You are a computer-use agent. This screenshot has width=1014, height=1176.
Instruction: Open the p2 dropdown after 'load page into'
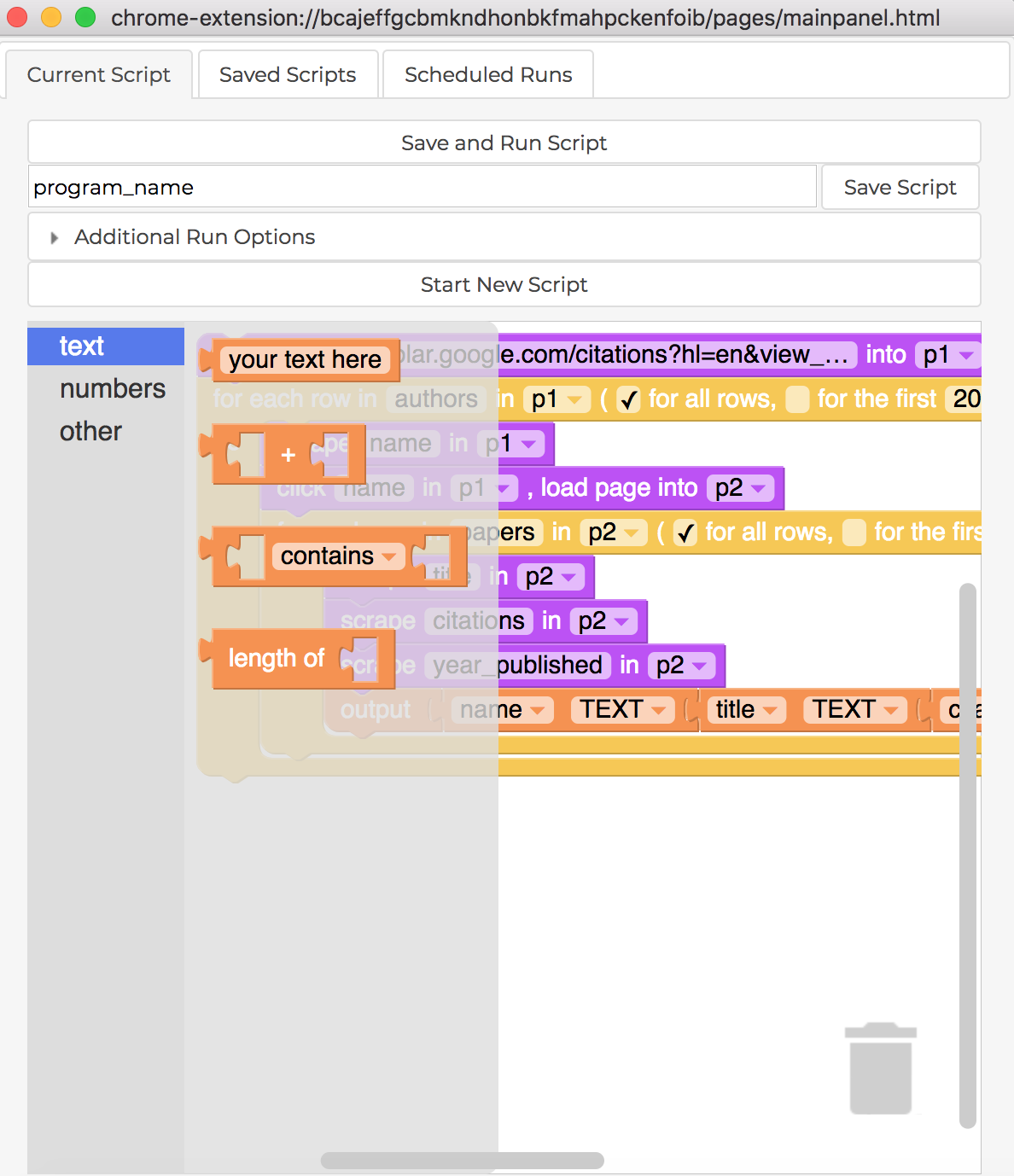coord(740,488)
